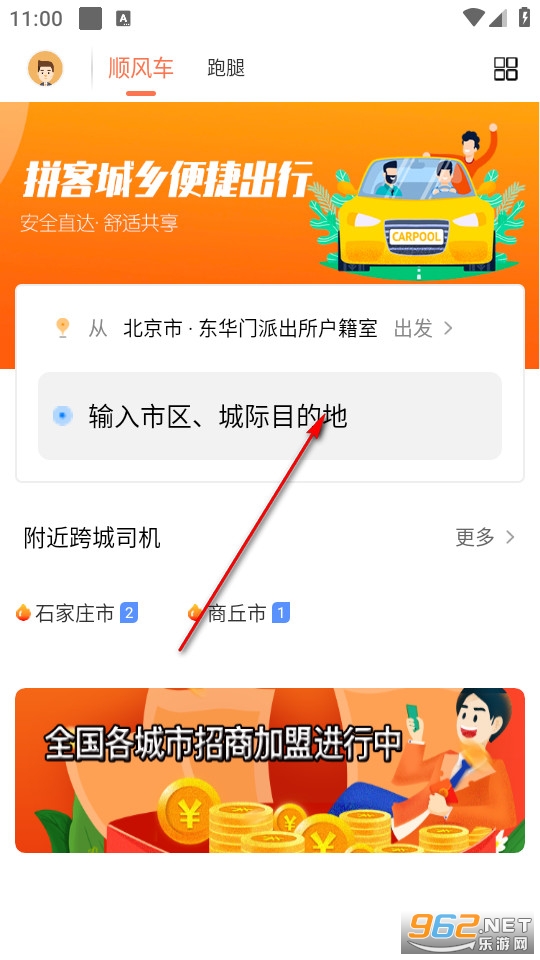Tap the blue badge 1 next to 商丘市
This screenshot has height=960, width=540.
[280, 613]
